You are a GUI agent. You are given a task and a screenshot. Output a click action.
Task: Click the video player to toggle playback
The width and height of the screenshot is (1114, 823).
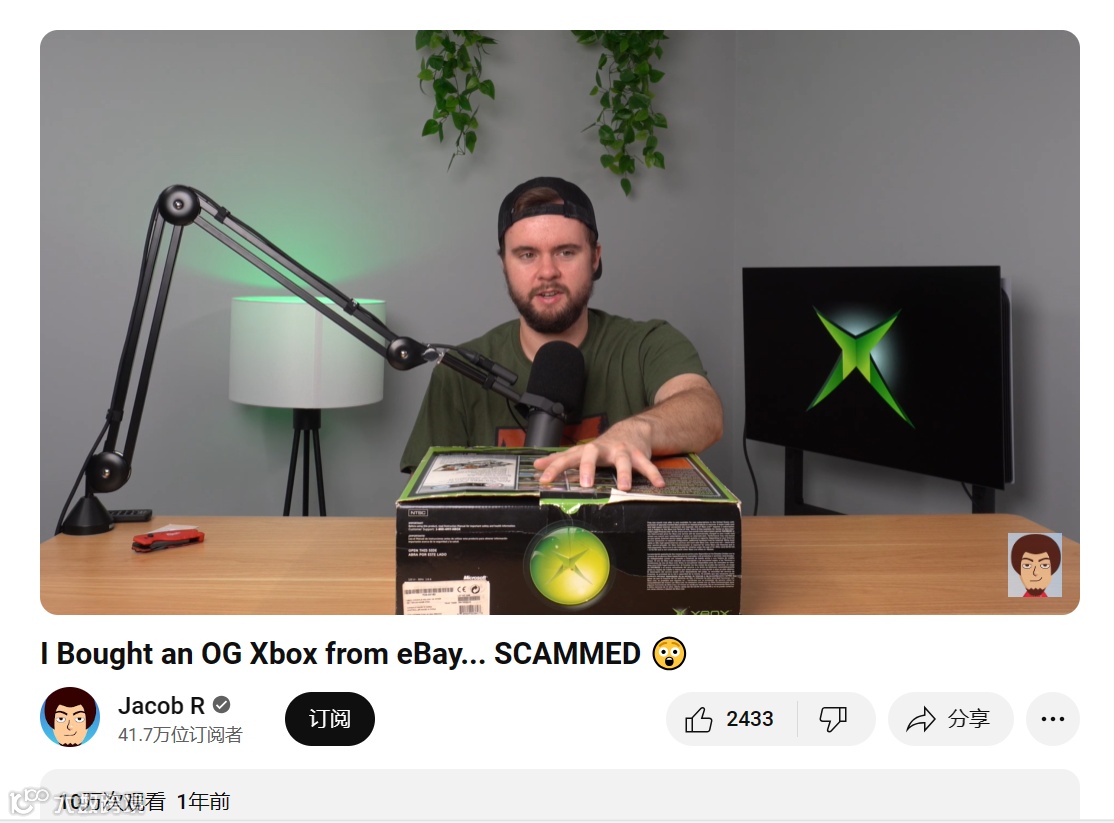(560, 322)
